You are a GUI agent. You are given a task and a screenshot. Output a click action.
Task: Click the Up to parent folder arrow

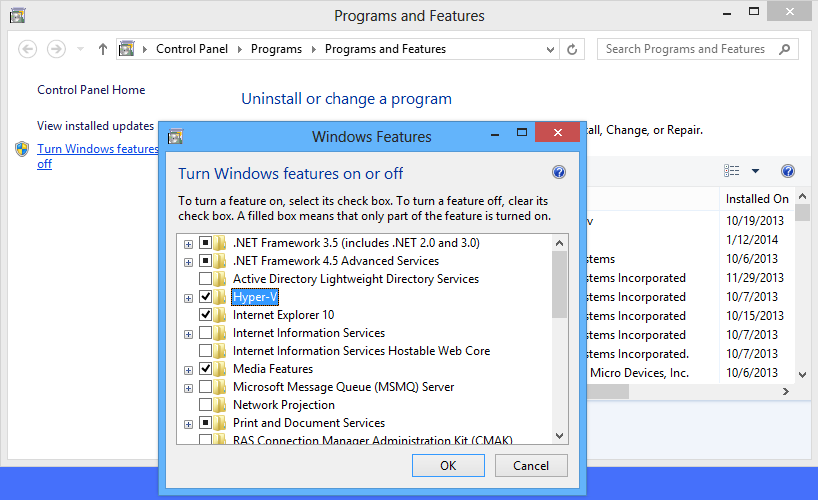pos(102,49)
